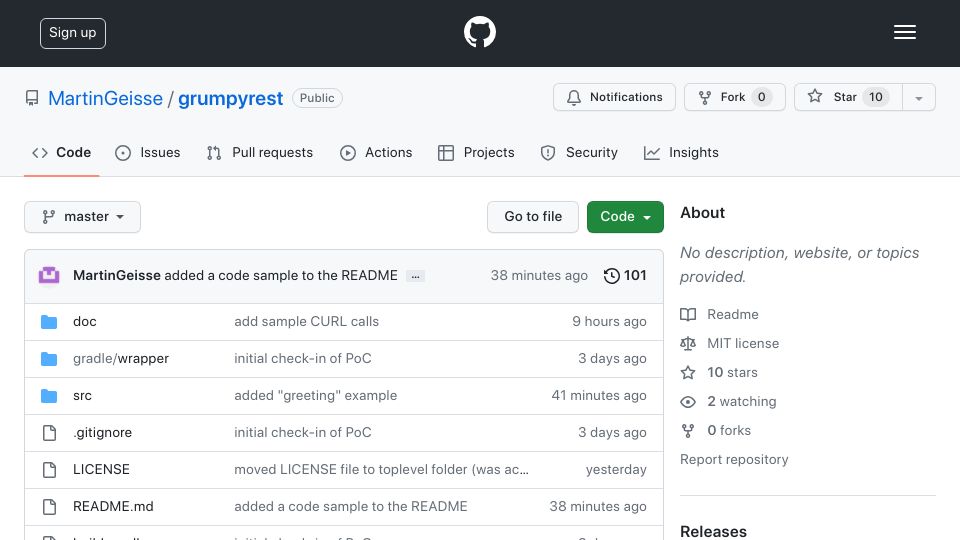Open the LICENSE file
The image size is (960, 540).
click(x=101, y=470)
